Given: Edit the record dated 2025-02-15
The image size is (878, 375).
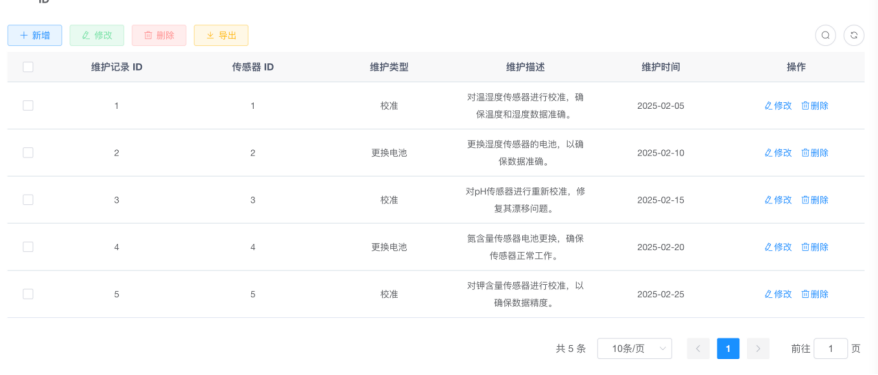Looking at the screenshot, I should 778,200.
